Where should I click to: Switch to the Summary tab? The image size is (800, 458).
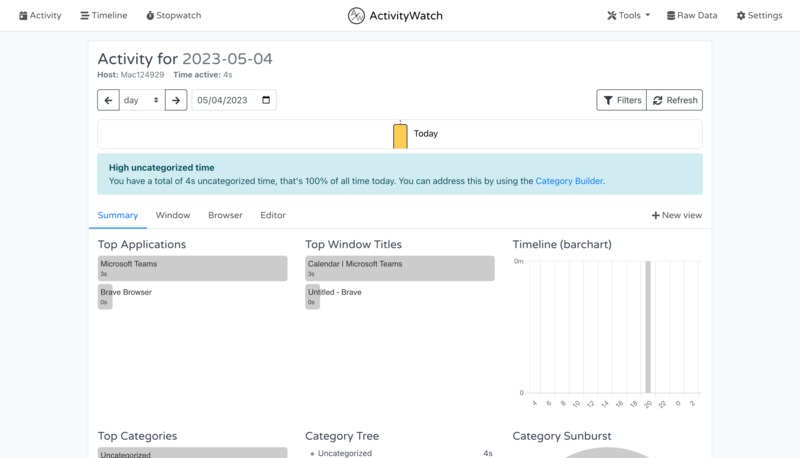pyautogui.click(x=118, y=215)
